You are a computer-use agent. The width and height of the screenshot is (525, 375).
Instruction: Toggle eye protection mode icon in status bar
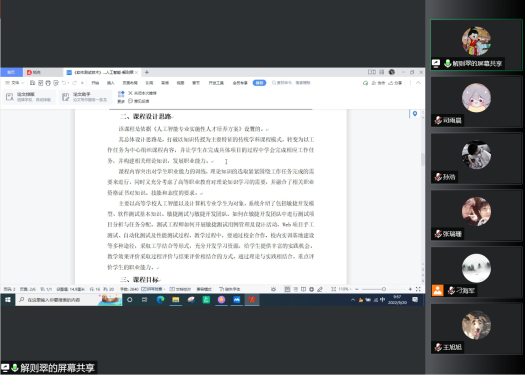[274, 289]
